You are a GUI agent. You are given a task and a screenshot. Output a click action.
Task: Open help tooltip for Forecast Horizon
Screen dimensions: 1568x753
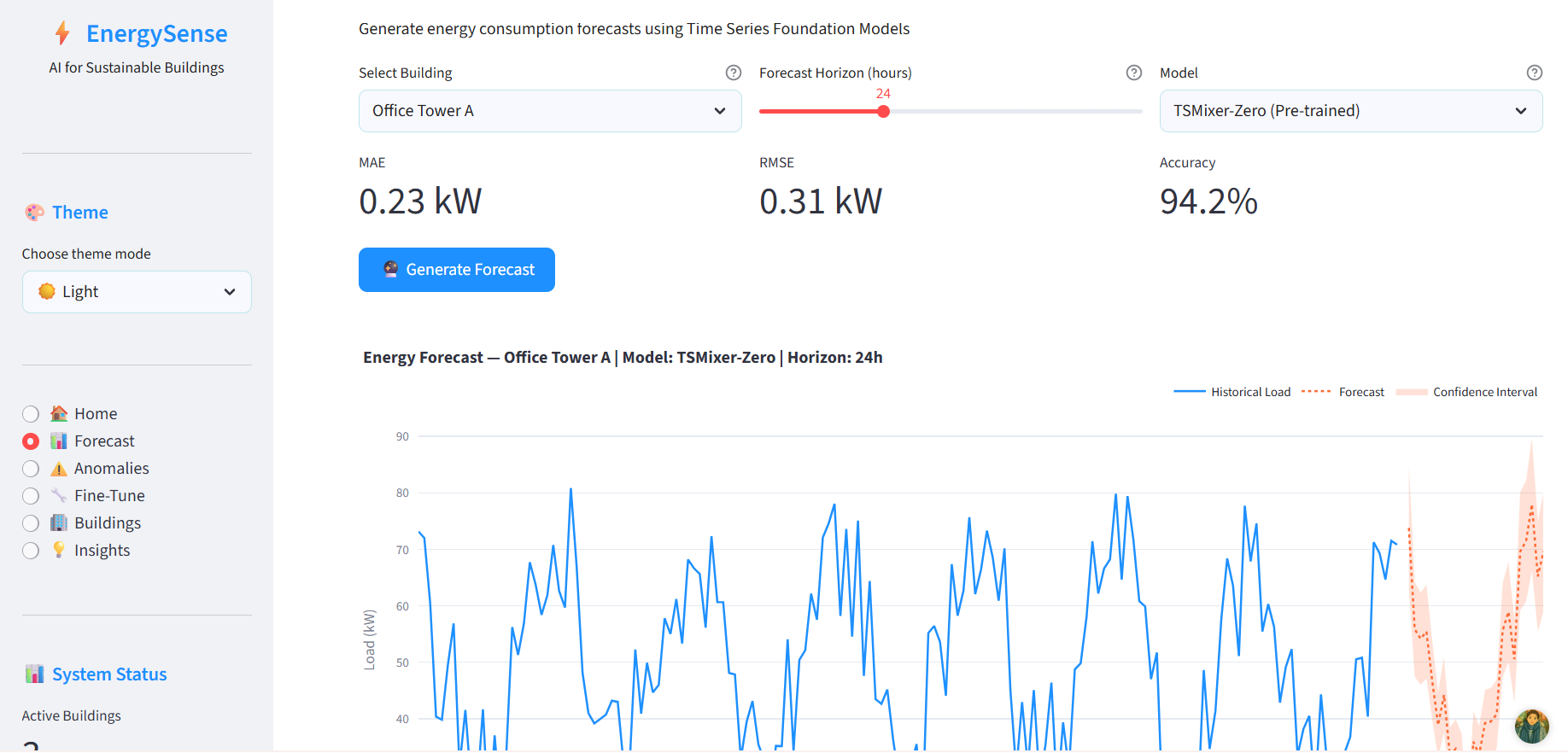(1134, 73)
